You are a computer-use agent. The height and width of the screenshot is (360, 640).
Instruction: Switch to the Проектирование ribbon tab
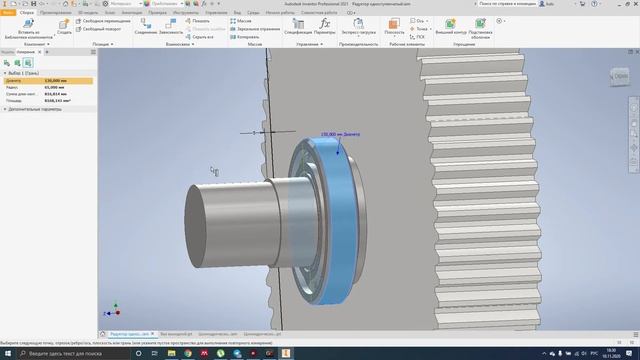(x=56, y=13)
